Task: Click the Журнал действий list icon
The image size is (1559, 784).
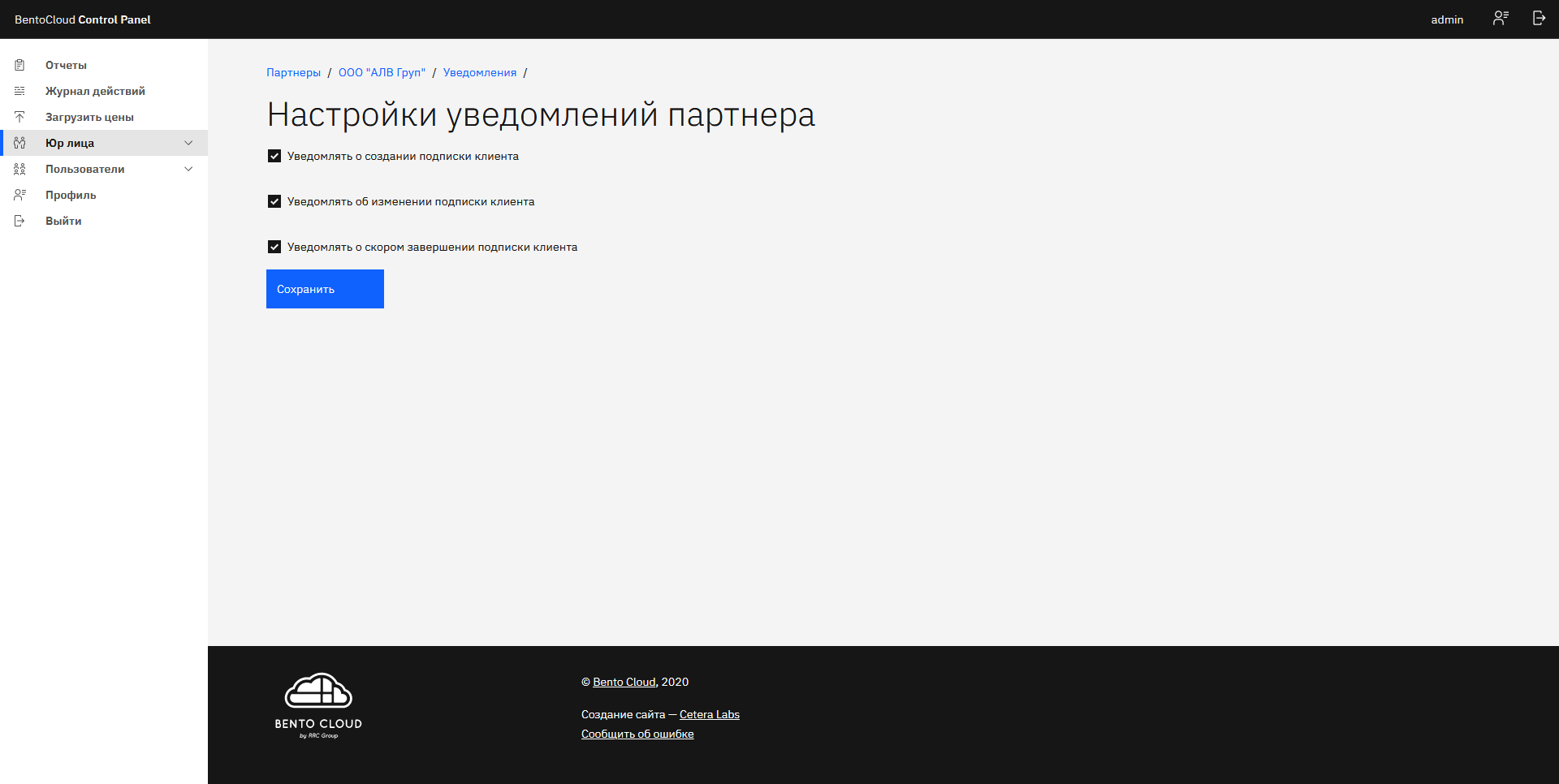Action: (x=19, y=91)
